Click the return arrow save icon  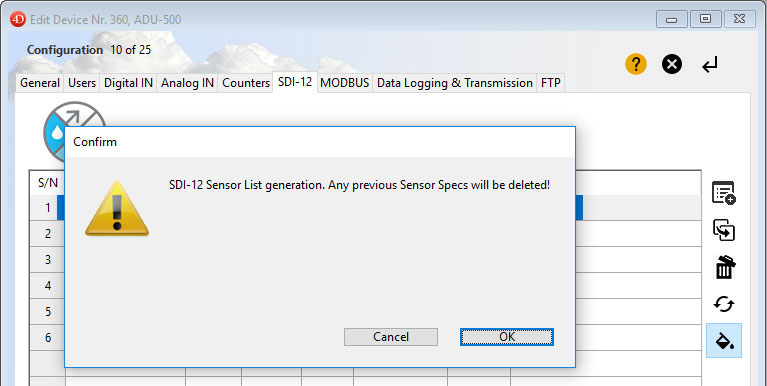[x=710, y=65]
